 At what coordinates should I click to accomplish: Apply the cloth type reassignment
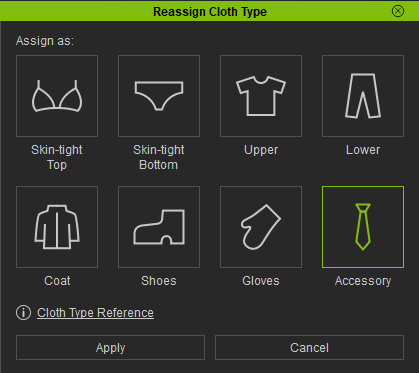[x=110, y=348]
